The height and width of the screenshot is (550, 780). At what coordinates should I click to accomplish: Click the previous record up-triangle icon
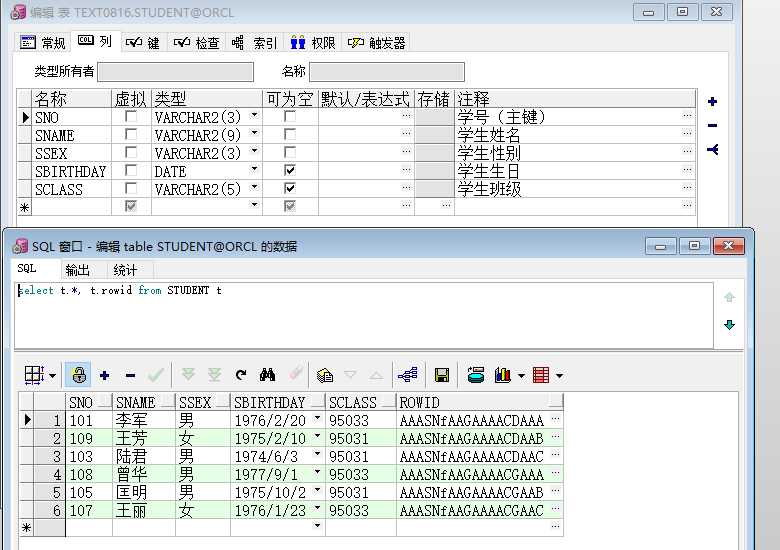377,375
